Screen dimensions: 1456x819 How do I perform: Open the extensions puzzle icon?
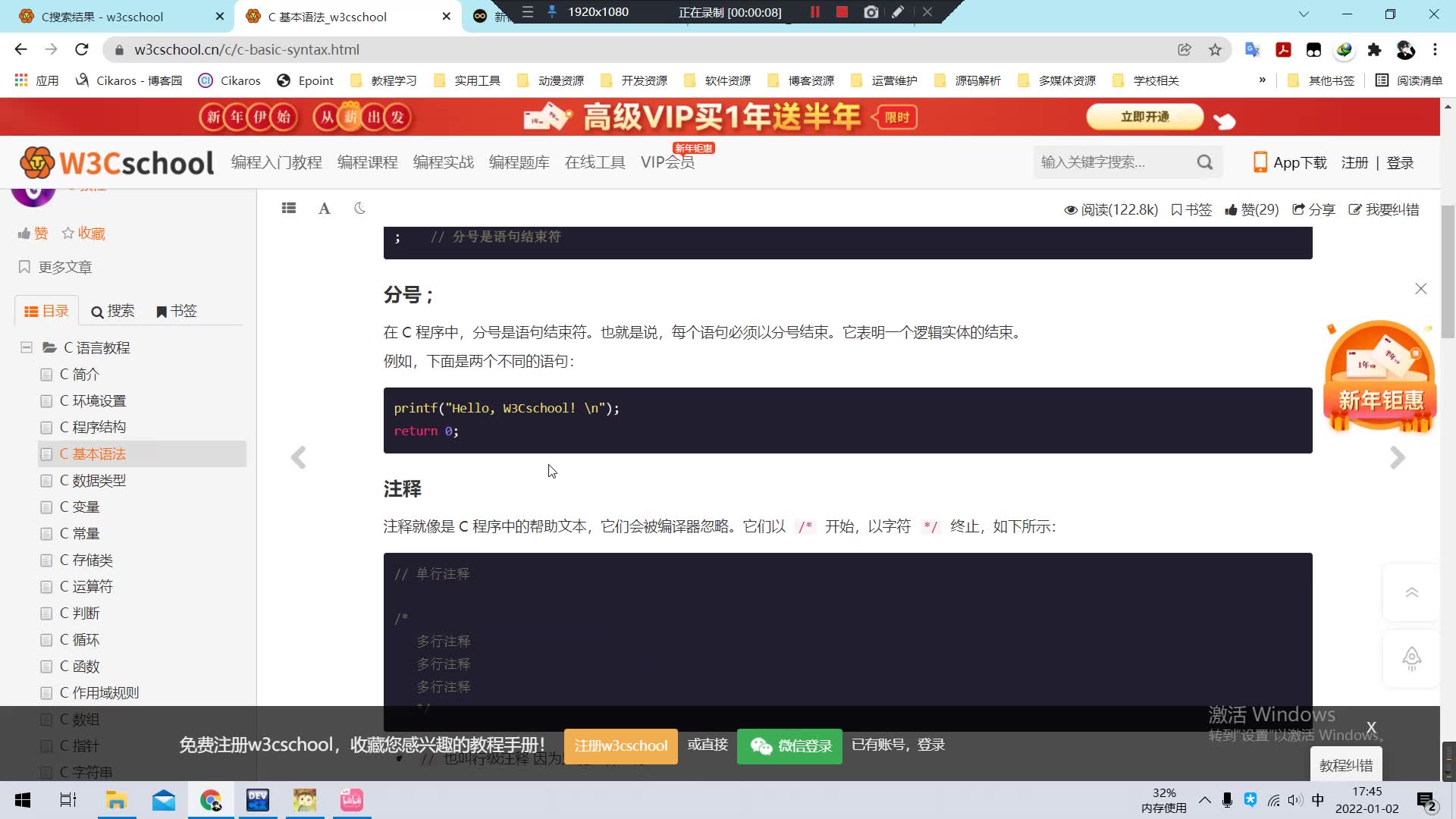pyautogui.click(x=1374, y=49)
